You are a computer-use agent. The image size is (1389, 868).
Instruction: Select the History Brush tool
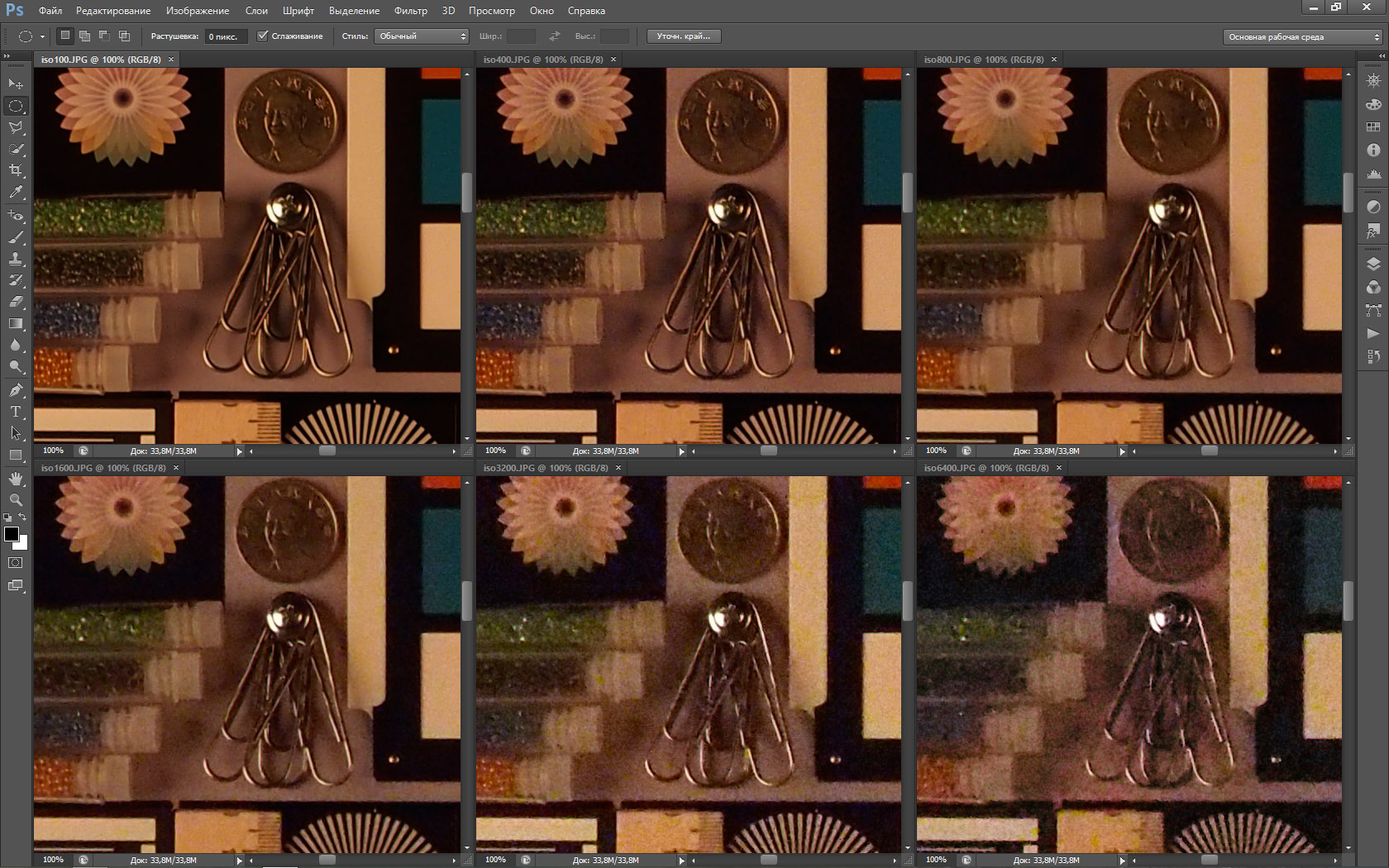click(16, 280)
